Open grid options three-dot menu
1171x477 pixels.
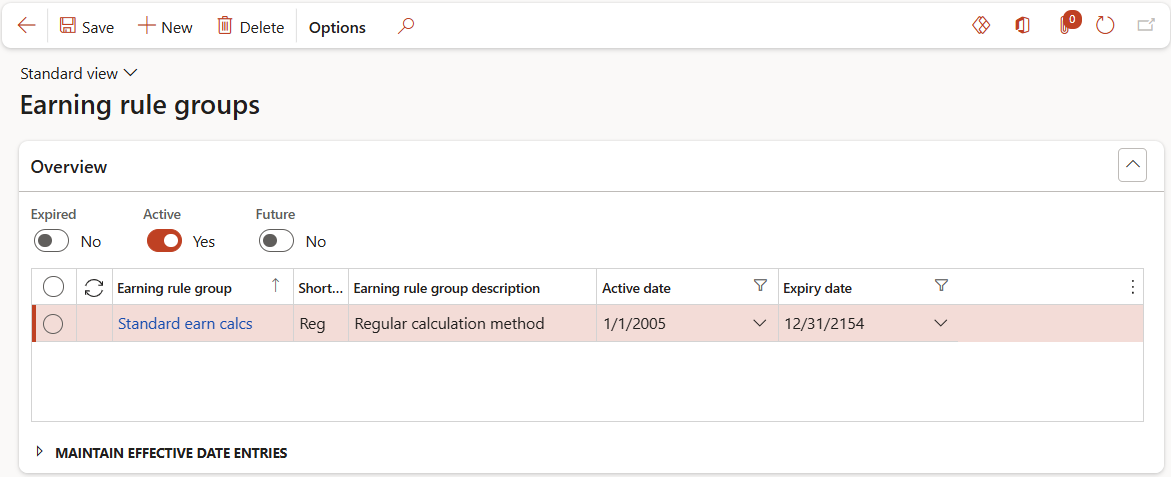(x=1132, y=287)
